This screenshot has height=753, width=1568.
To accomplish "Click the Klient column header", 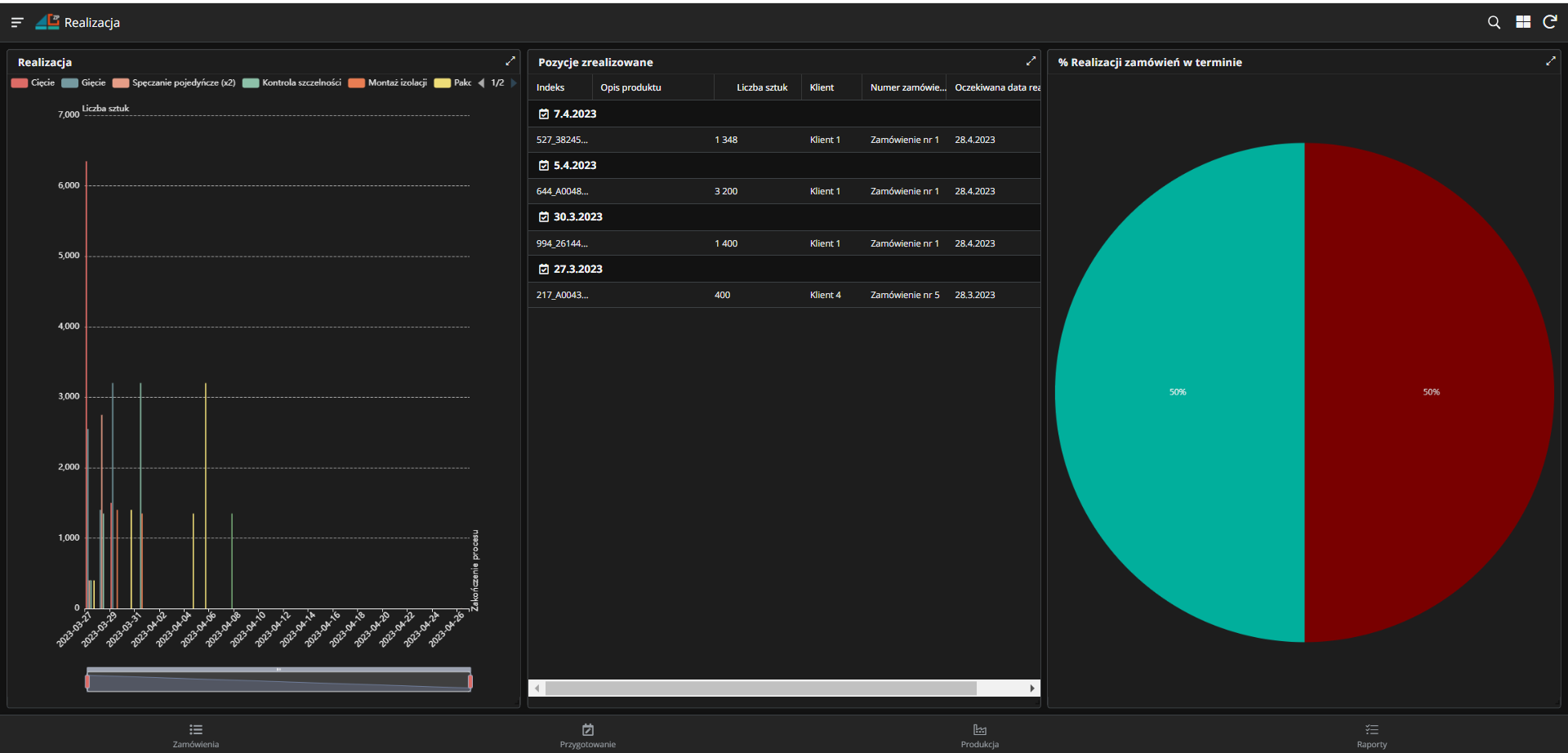I will click(822, 87).
